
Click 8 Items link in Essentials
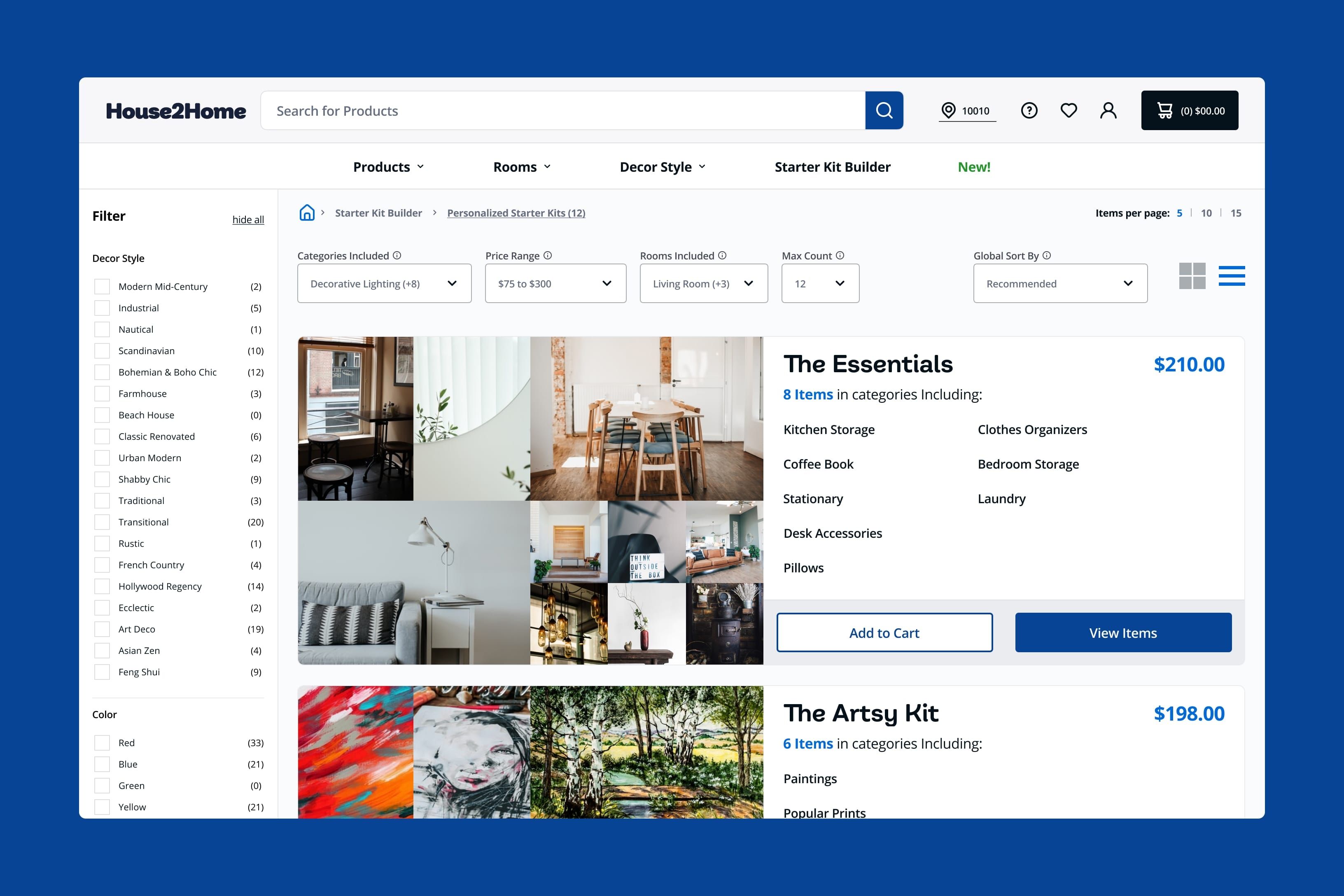point(808,394)
